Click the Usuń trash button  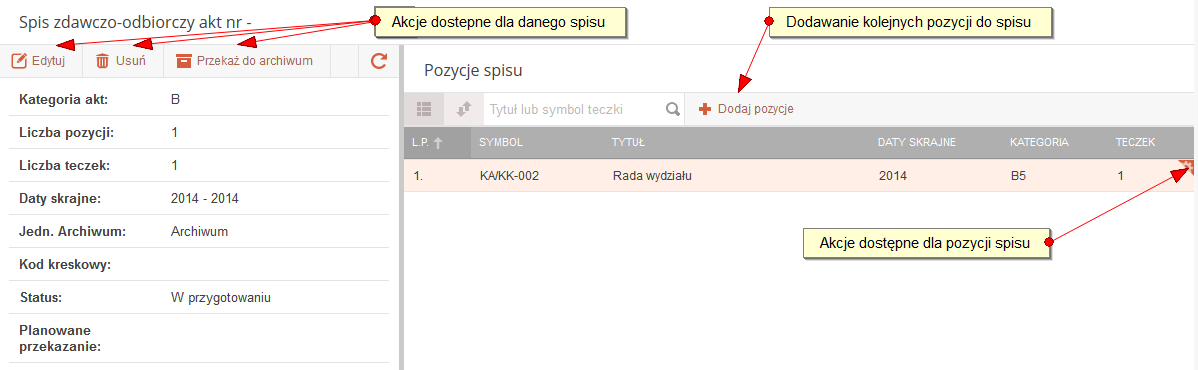122,61
